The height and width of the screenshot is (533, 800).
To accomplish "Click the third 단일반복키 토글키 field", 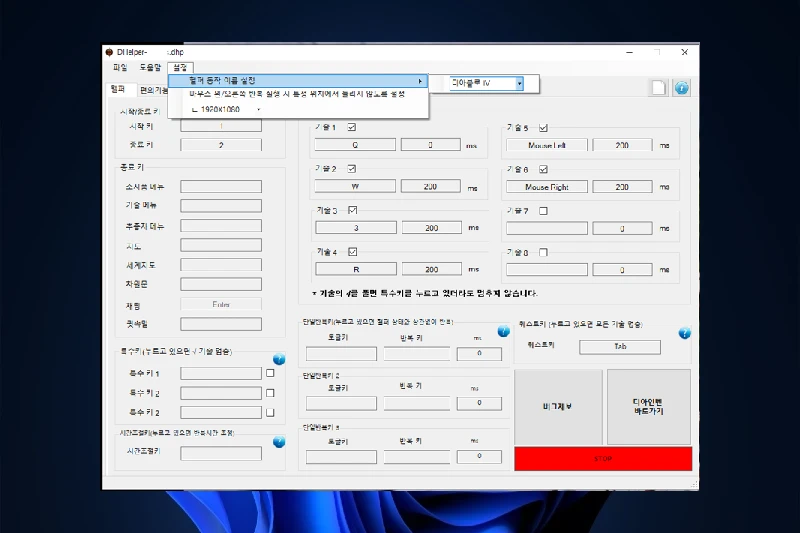I will (x=341, y=456).
